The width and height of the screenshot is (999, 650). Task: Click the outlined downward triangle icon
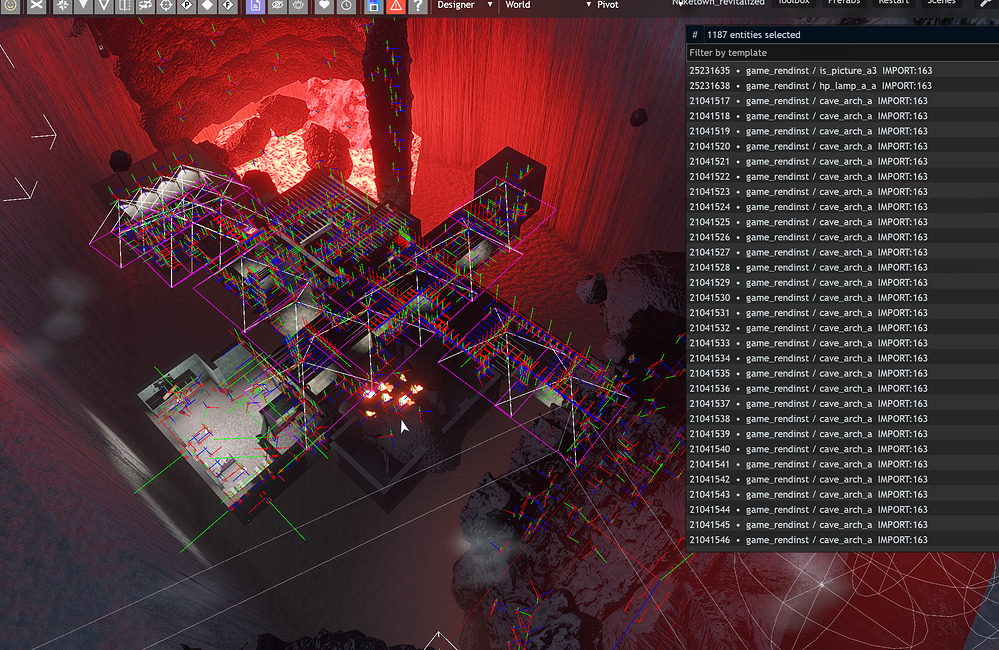click(104, 5)
